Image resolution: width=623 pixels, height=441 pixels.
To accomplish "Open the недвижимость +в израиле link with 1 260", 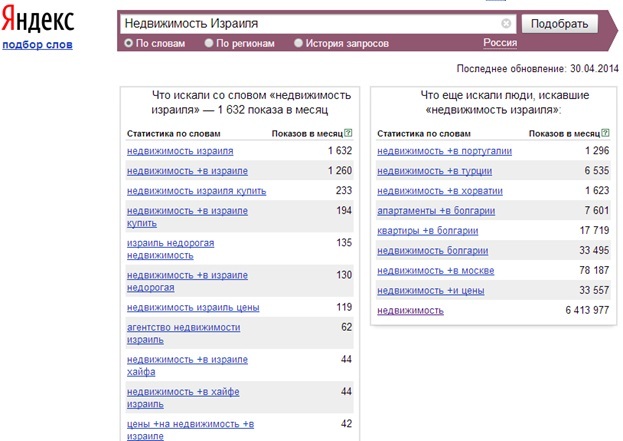I will tap(187, 171).
